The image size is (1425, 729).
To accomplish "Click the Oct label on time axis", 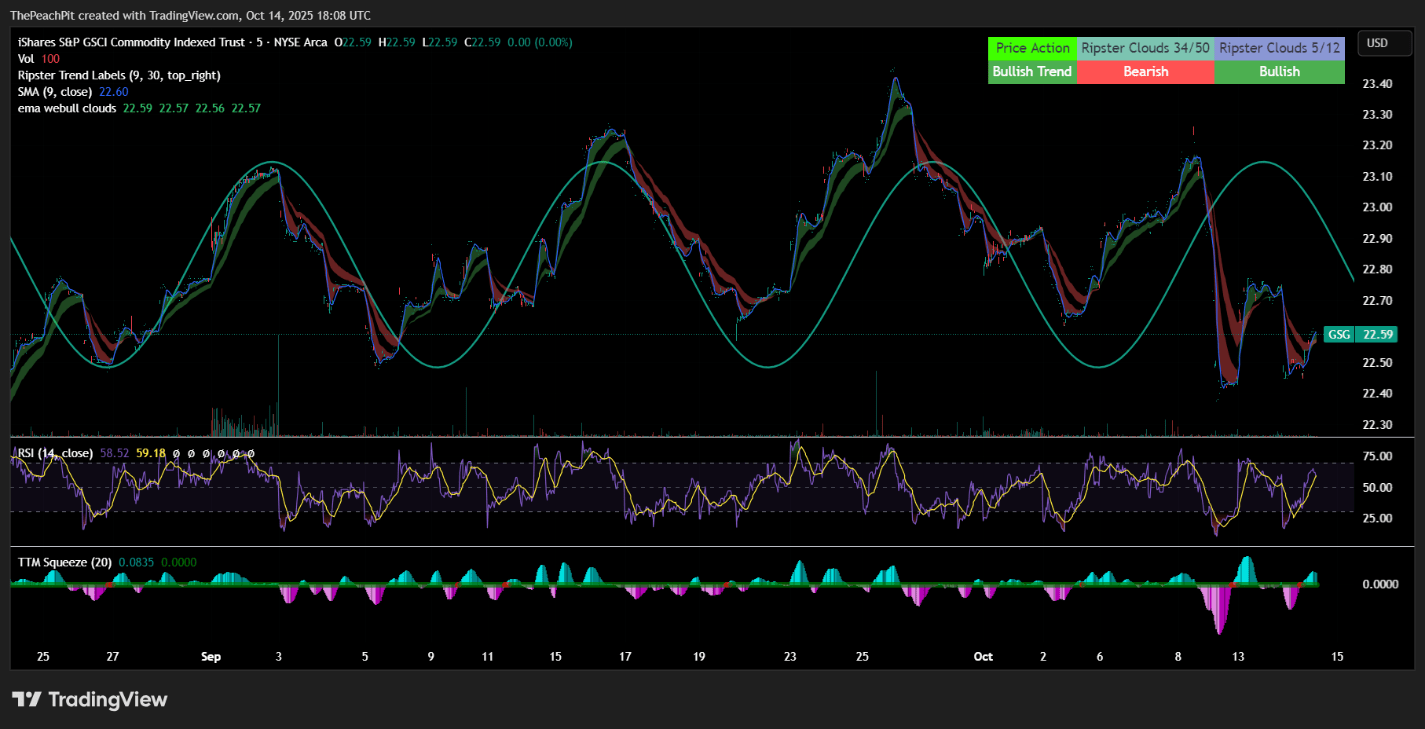I will (x=983, y=657).
